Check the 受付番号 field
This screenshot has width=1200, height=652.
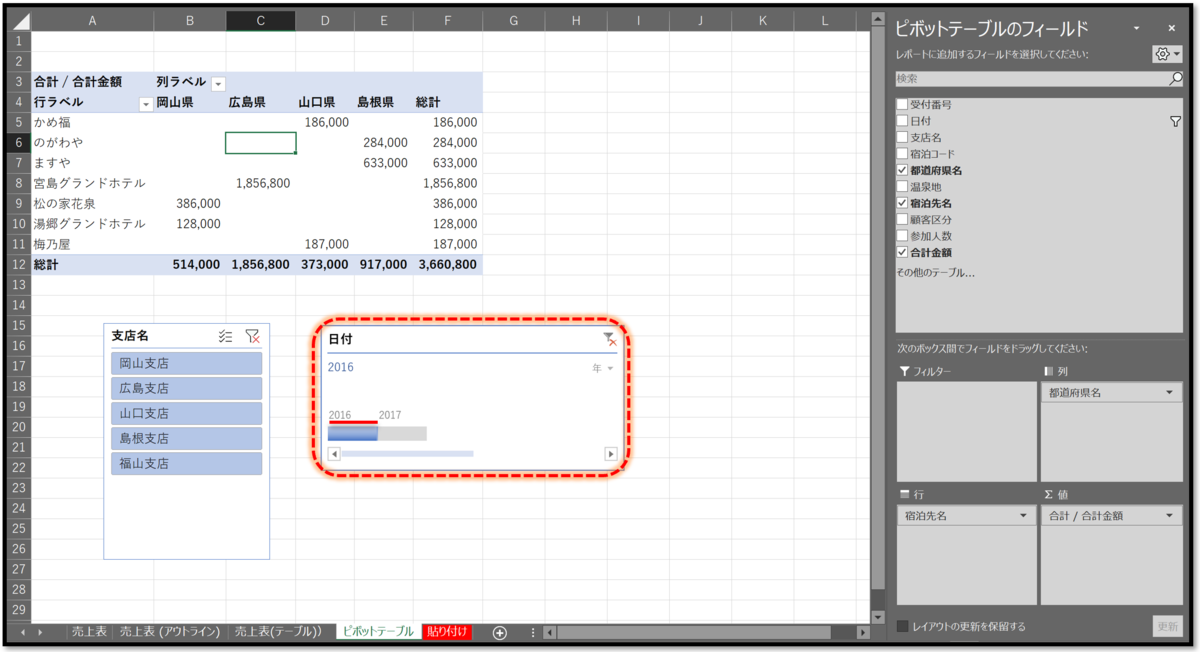903,104
